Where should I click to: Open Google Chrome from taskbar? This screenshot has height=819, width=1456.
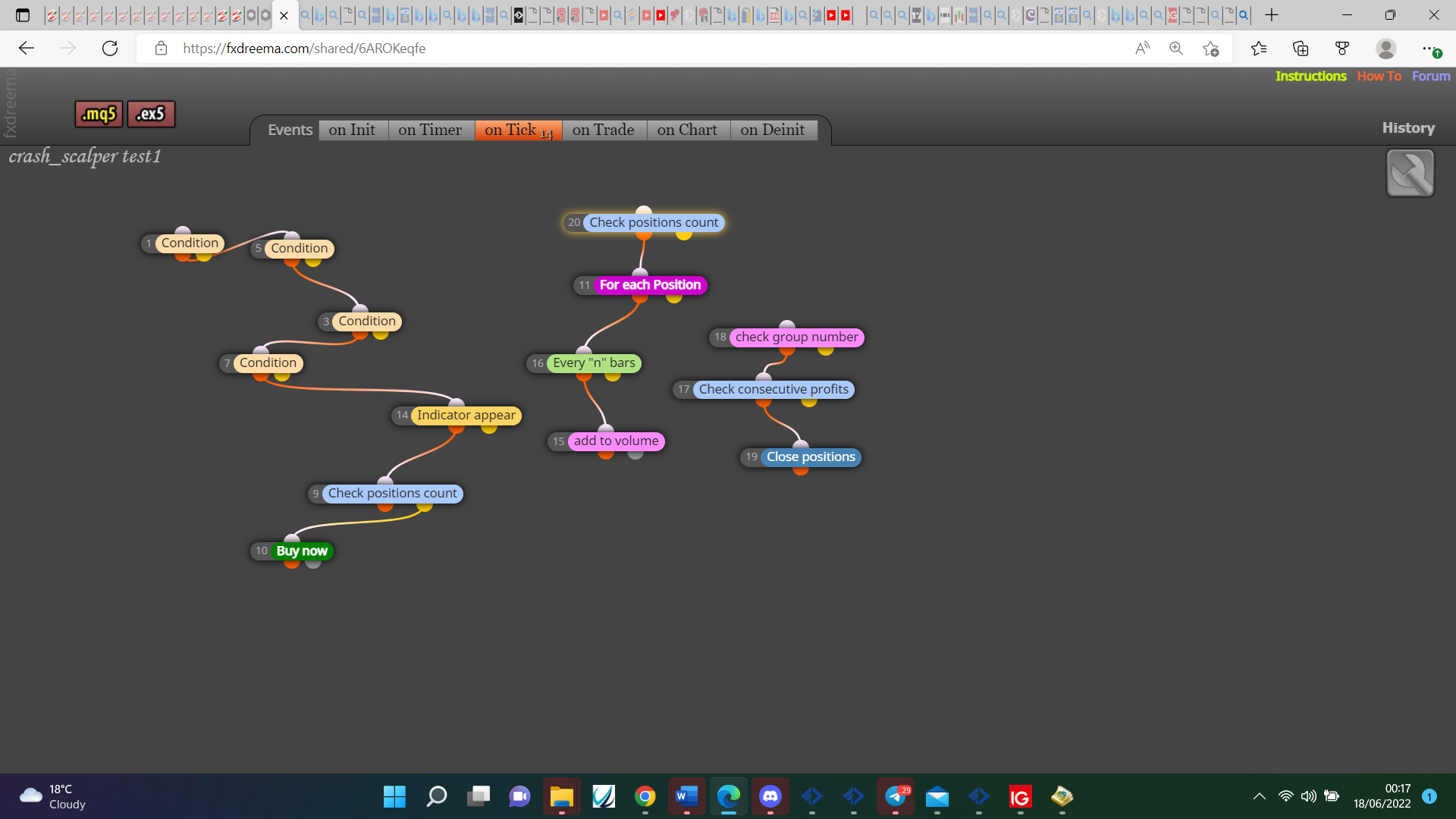coord(645,796)
